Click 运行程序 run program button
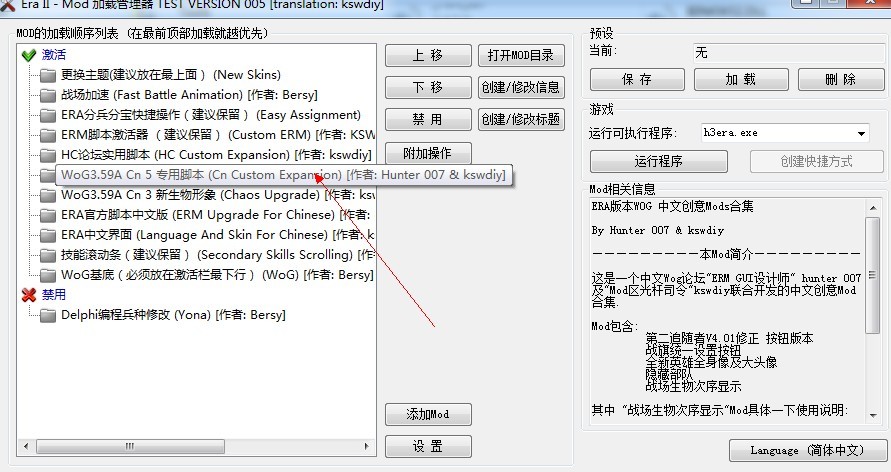 (x=659, y=161)
